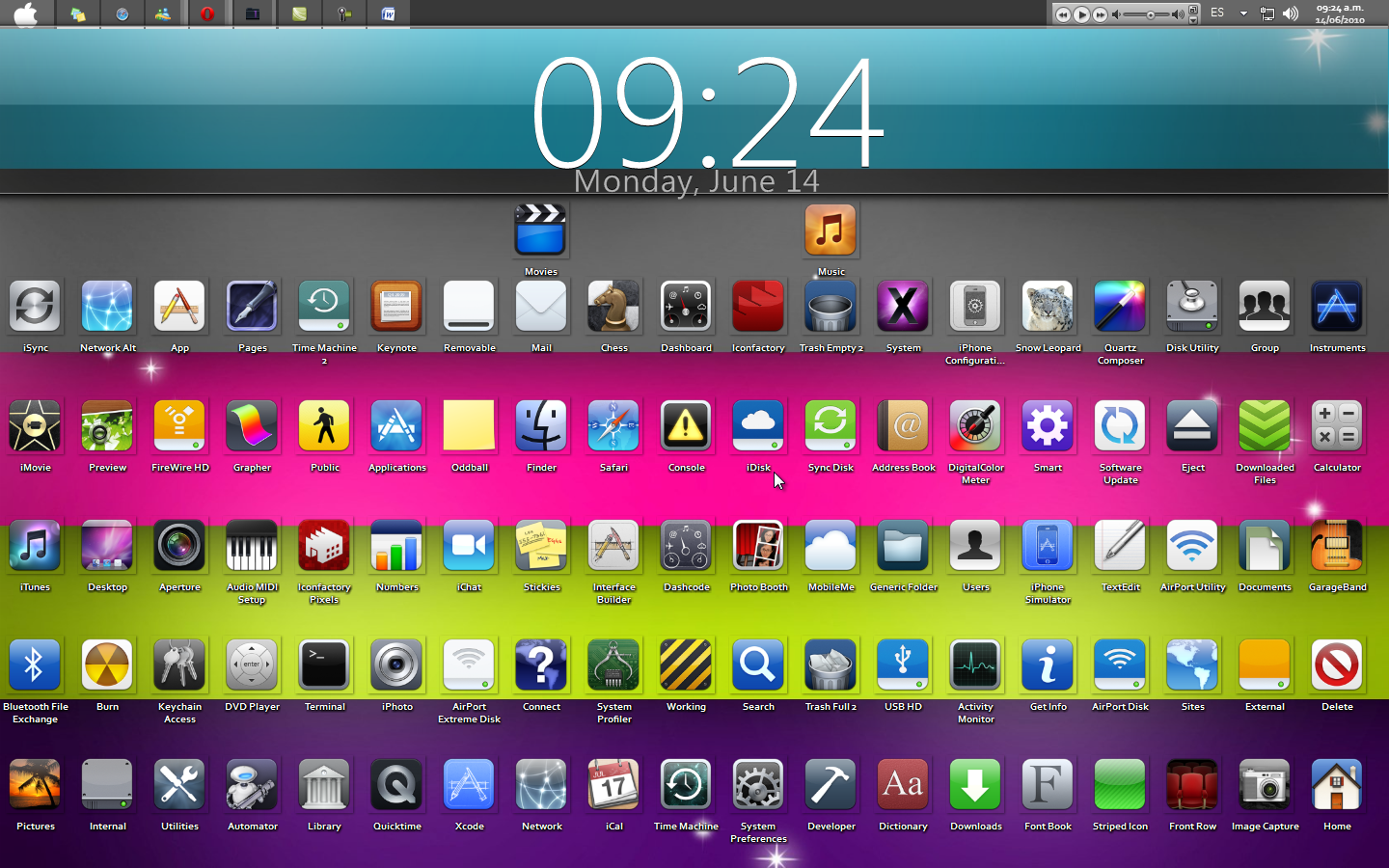The width and height of the screenshot is (1389, 868).
Task: Launch Terminal
Action: pos(324,665)
